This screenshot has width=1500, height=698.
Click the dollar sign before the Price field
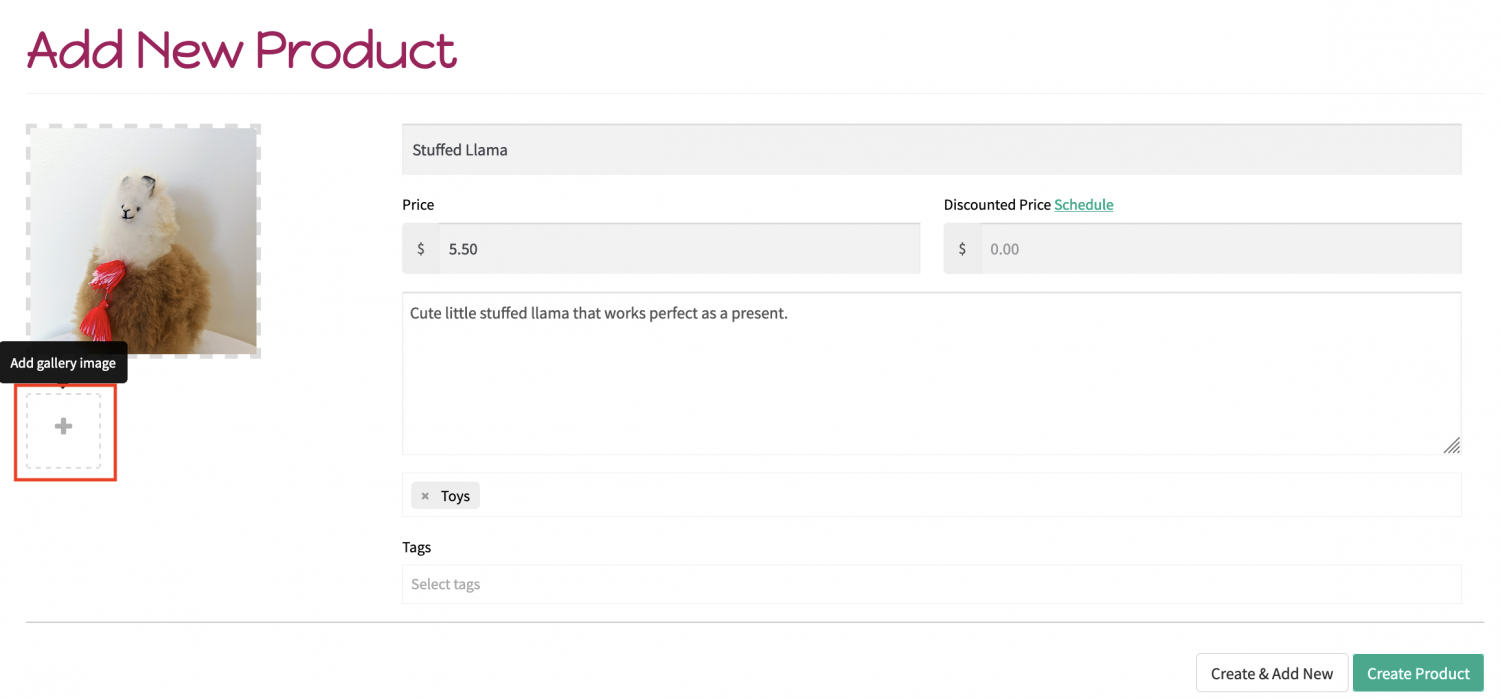(x=421, y=249)
